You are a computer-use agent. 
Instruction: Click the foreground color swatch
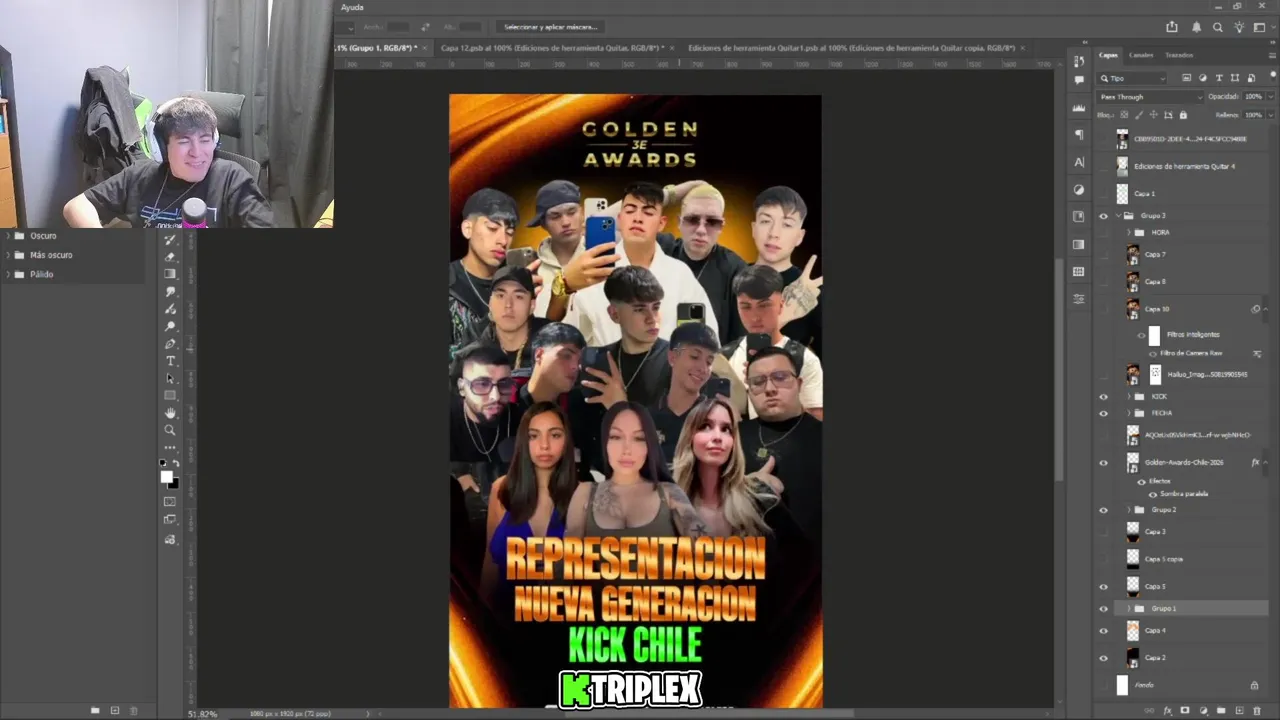click(x=166, y=477)
